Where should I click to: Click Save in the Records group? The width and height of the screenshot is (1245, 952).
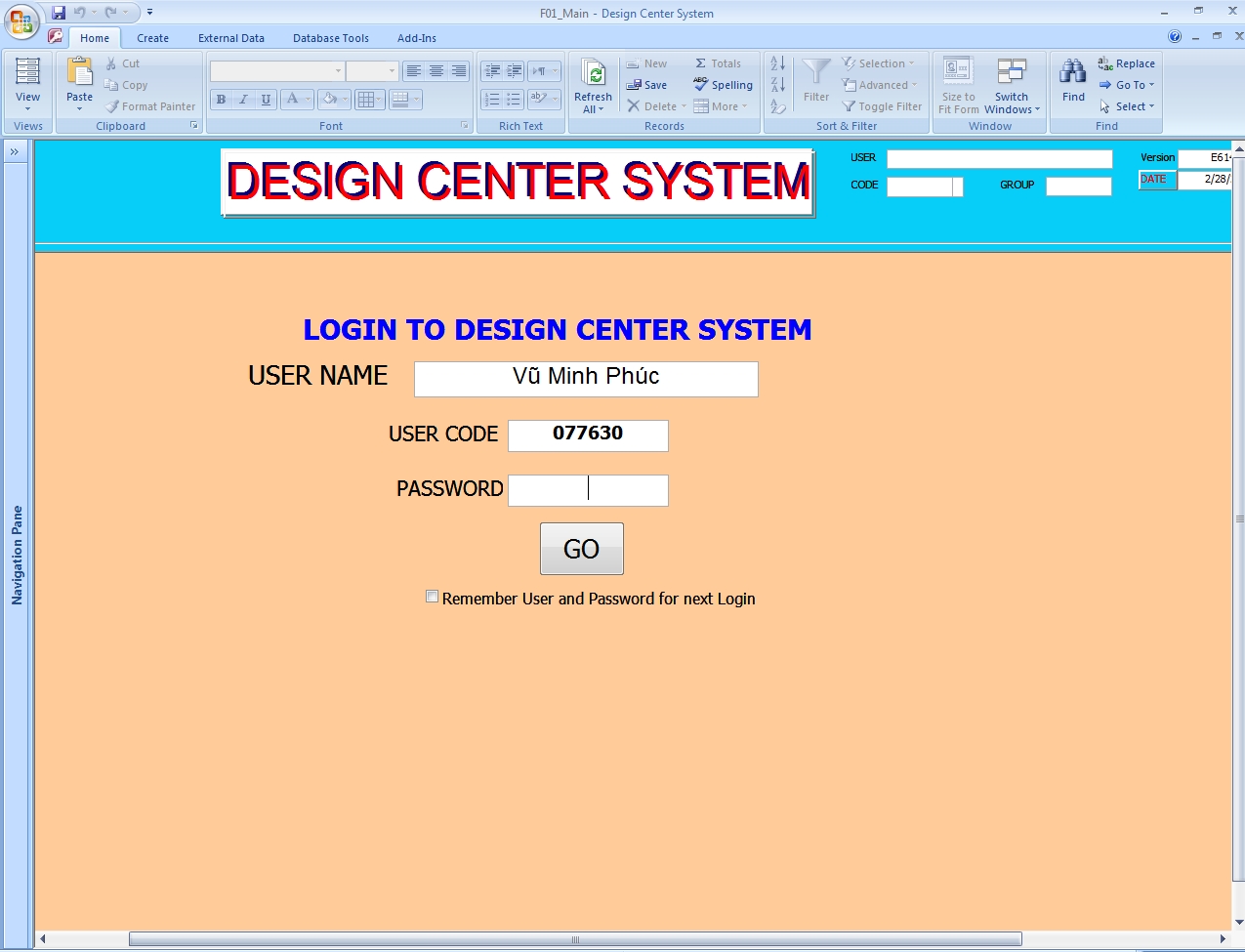coord(646,85)
